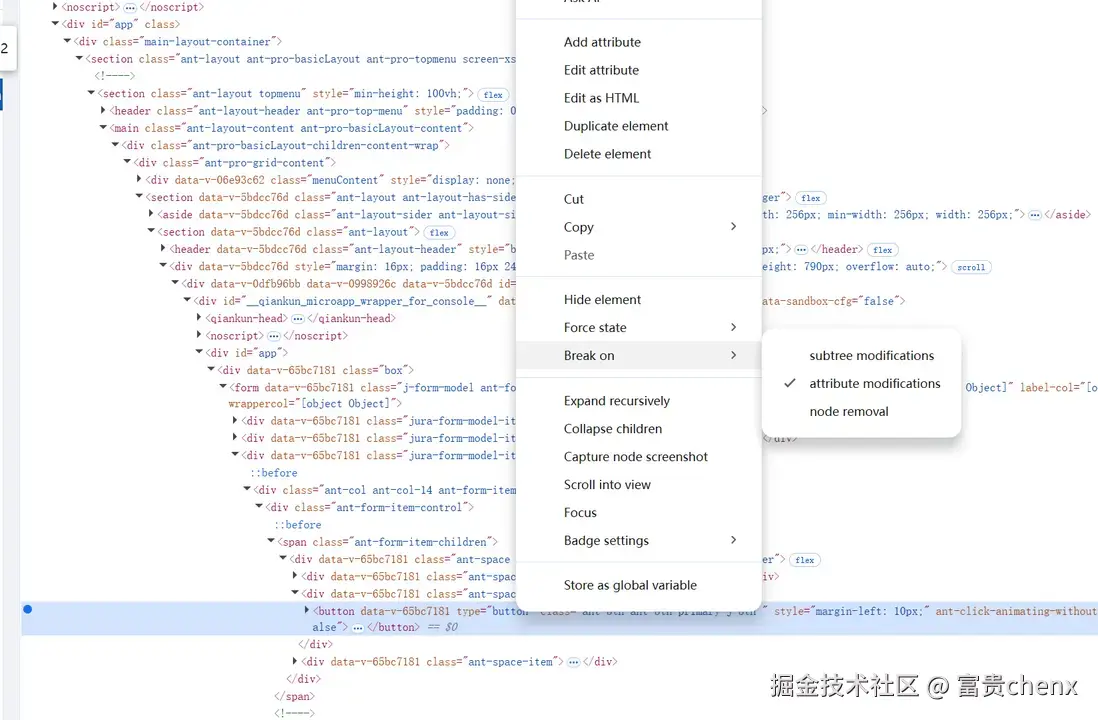1098x720 pixels.
Task: Click Edit as HTML option
Action: coord(639,98)
